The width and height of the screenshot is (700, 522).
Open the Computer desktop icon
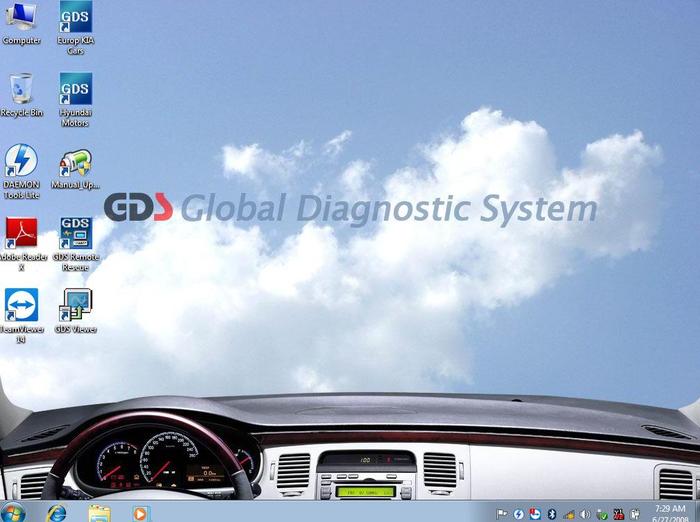(21, 18)
